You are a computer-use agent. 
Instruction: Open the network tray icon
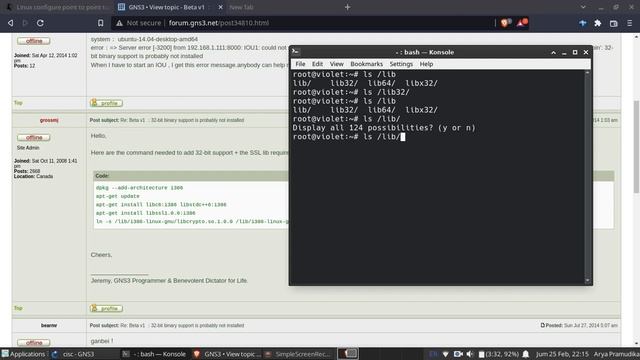click(445, 354)
